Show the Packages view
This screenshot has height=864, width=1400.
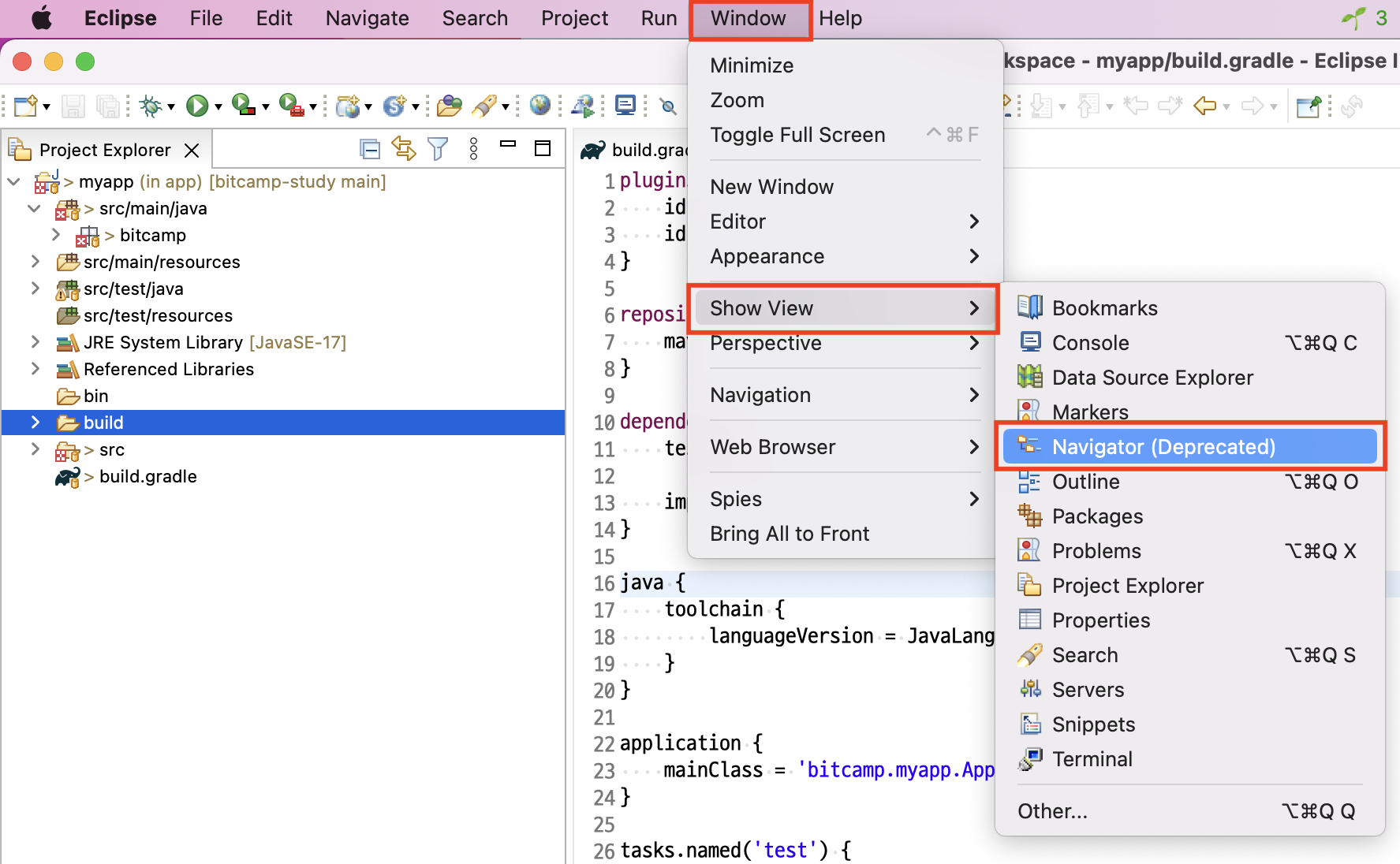[1190, 516]
